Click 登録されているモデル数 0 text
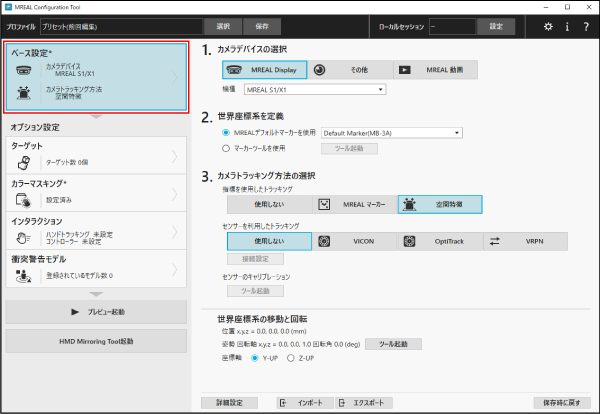Image resolution: width=600 pixels, height=414 pixels. [x=80, y=275]
